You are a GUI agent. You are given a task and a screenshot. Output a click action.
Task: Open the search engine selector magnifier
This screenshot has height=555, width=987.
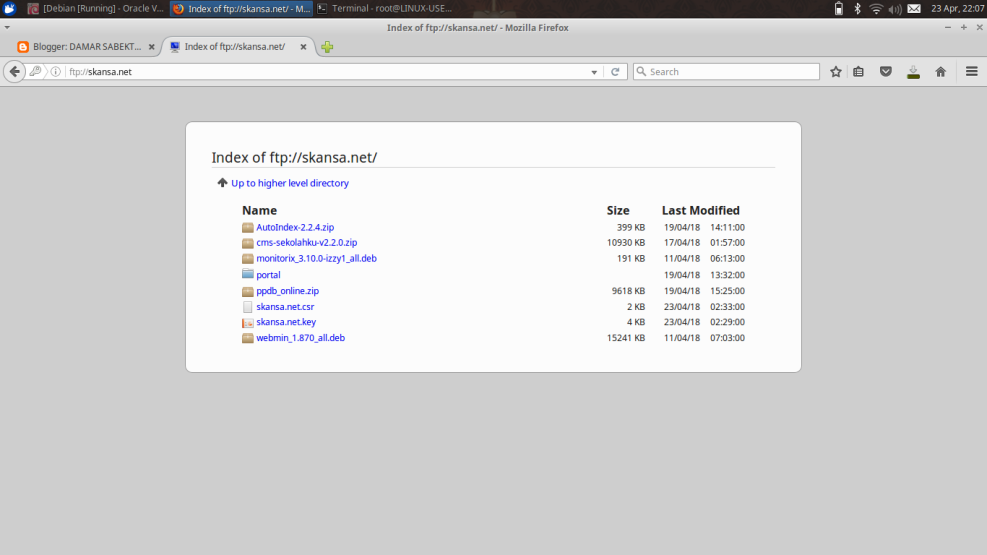tap(641, 72)
